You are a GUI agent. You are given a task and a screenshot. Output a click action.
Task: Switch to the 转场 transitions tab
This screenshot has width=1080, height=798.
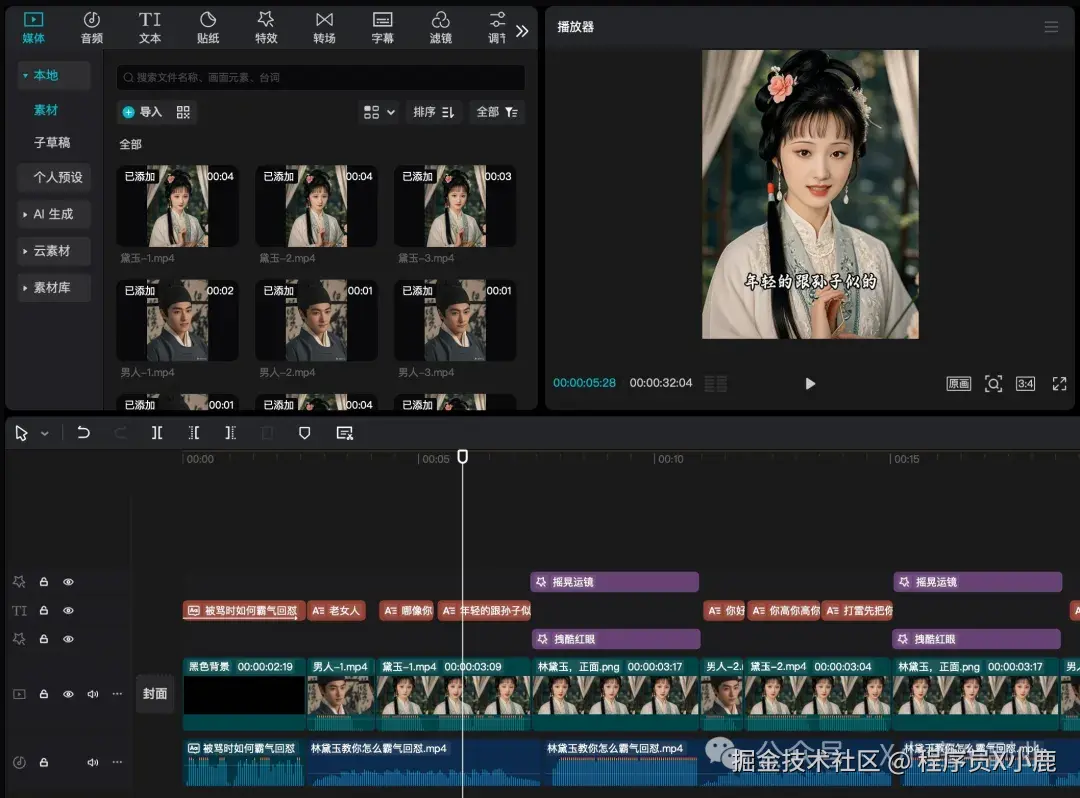pos(324,27)
